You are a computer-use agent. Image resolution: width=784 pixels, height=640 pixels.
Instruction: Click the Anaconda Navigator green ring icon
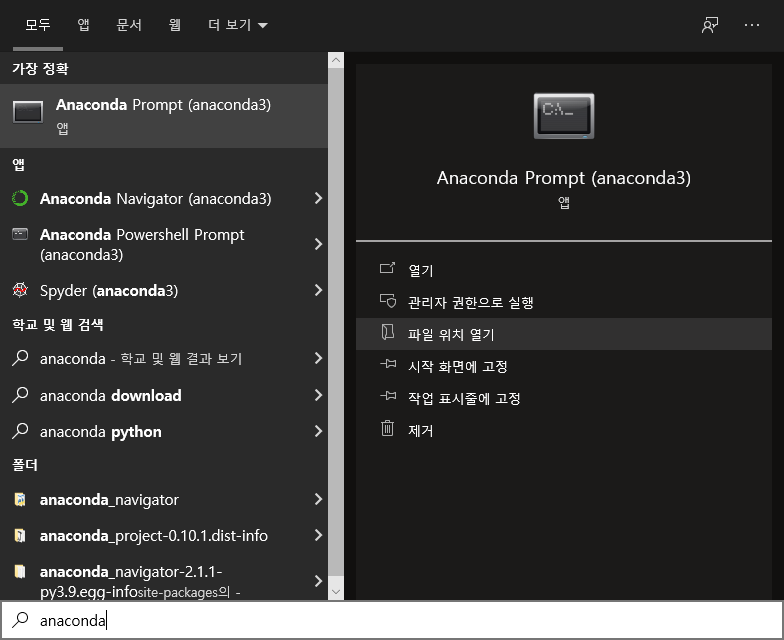point(20,198)
